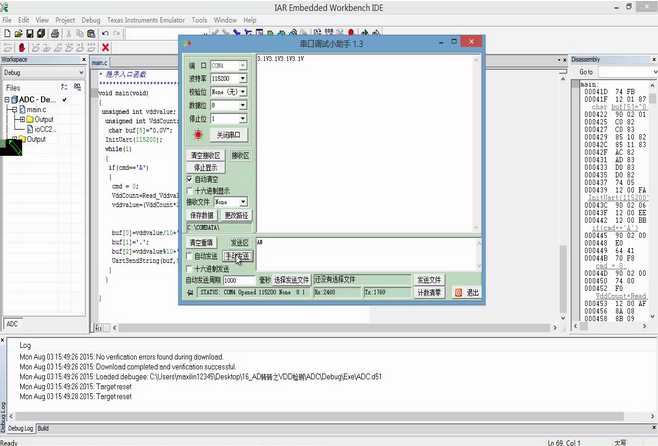Click the 停止显示 button
658x446 pixels.
click(x=205, y=168)
